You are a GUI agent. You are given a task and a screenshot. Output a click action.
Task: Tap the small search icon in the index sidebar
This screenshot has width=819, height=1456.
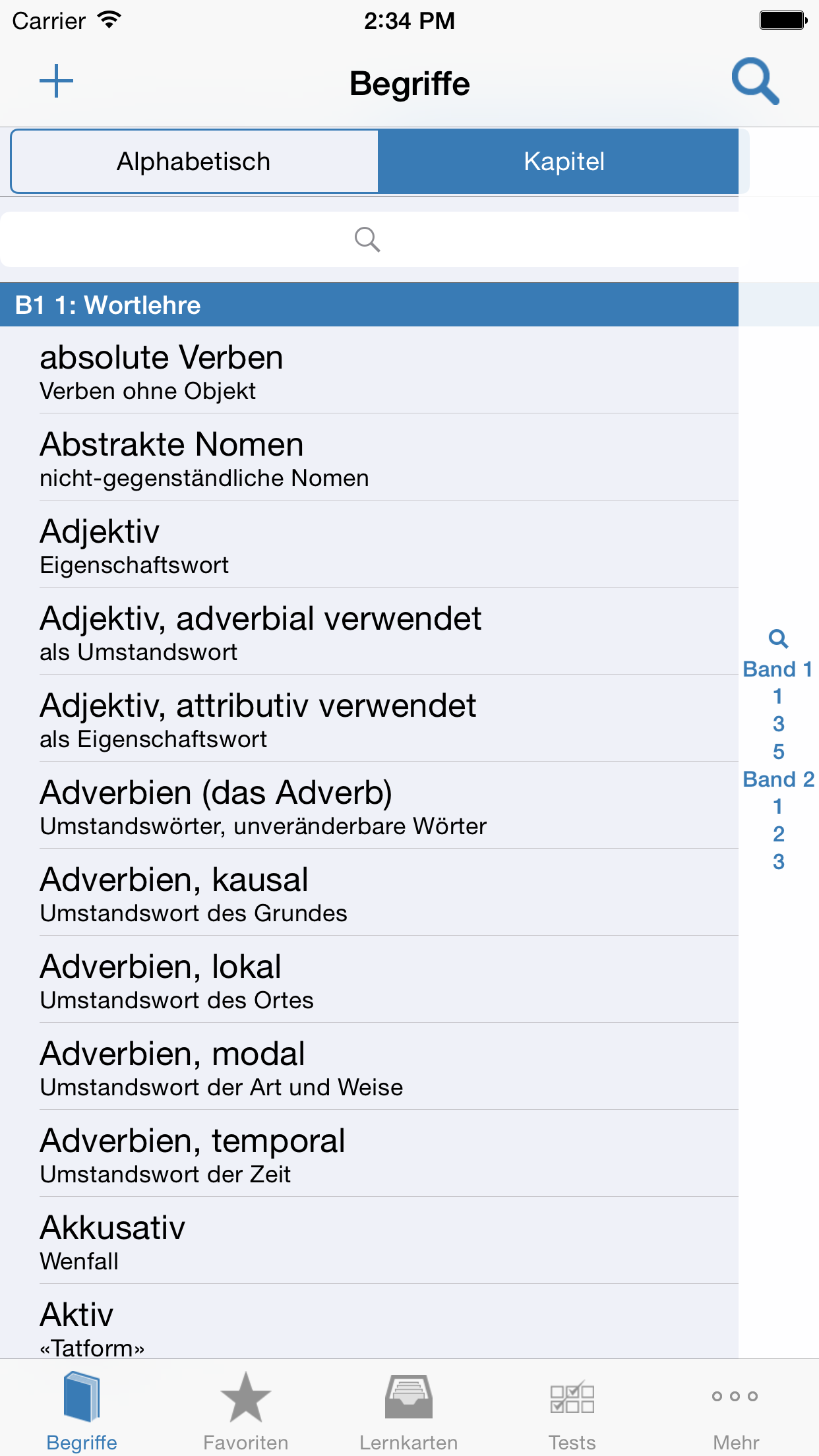pyautogui.click(x=778, y=638)
